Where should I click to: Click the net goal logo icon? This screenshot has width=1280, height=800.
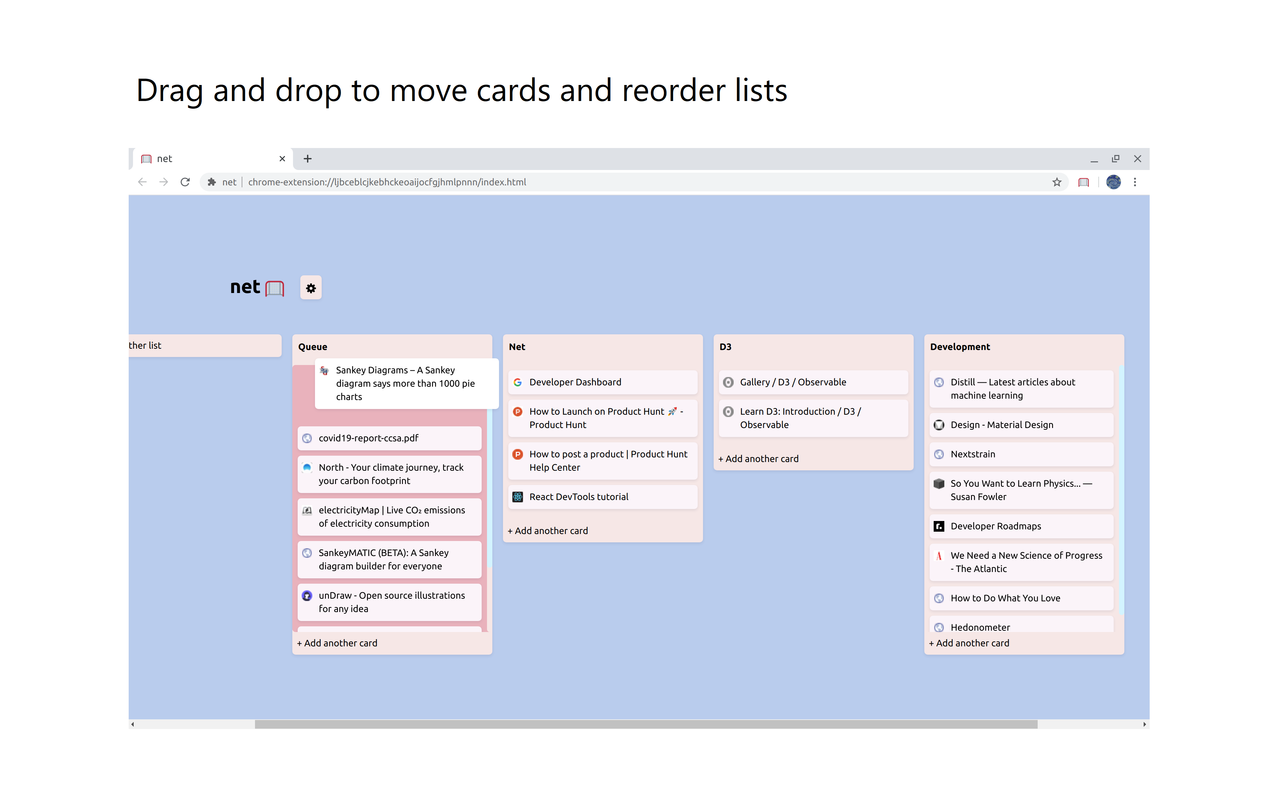(x=275, y=288)
